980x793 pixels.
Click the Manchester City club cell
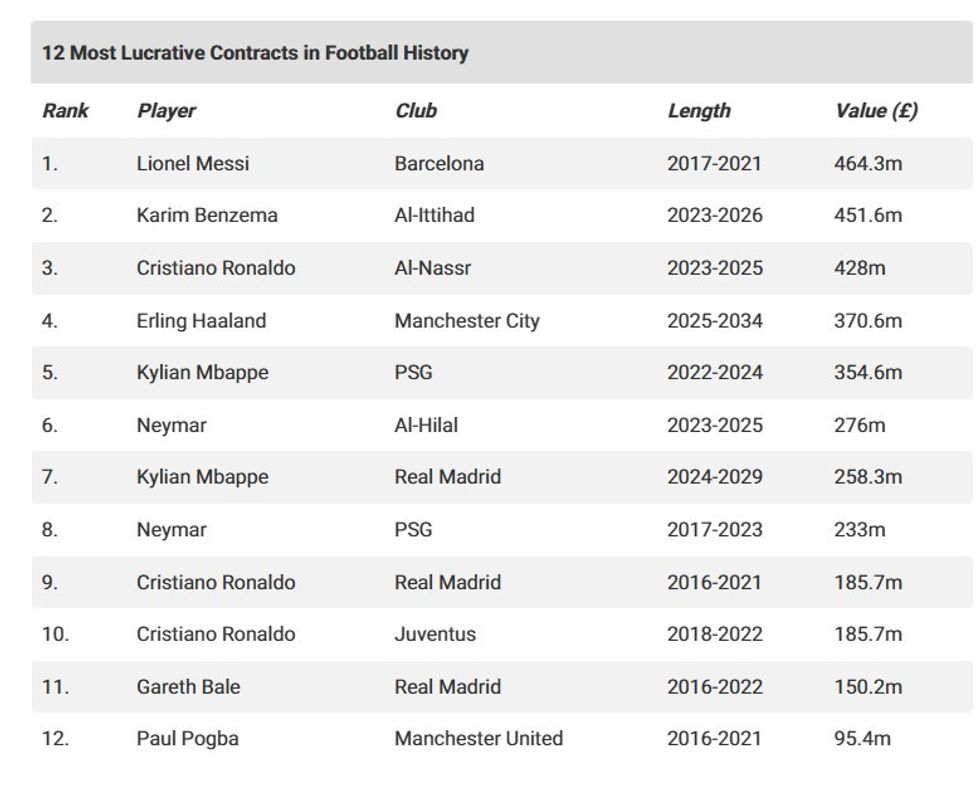(x=467, y=321)
